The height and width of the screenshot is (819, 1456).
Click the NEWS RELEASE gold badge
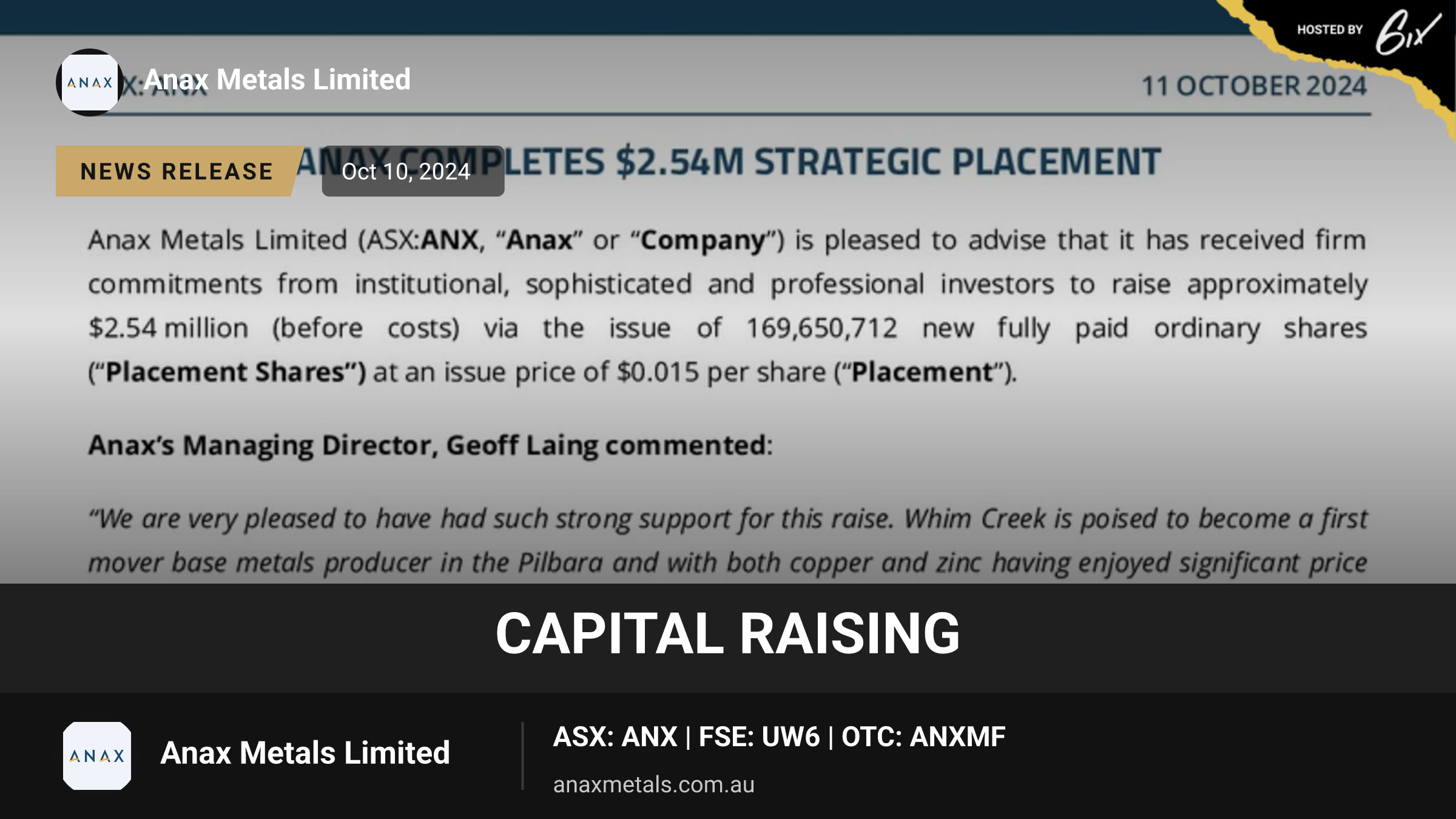[177, 171]
